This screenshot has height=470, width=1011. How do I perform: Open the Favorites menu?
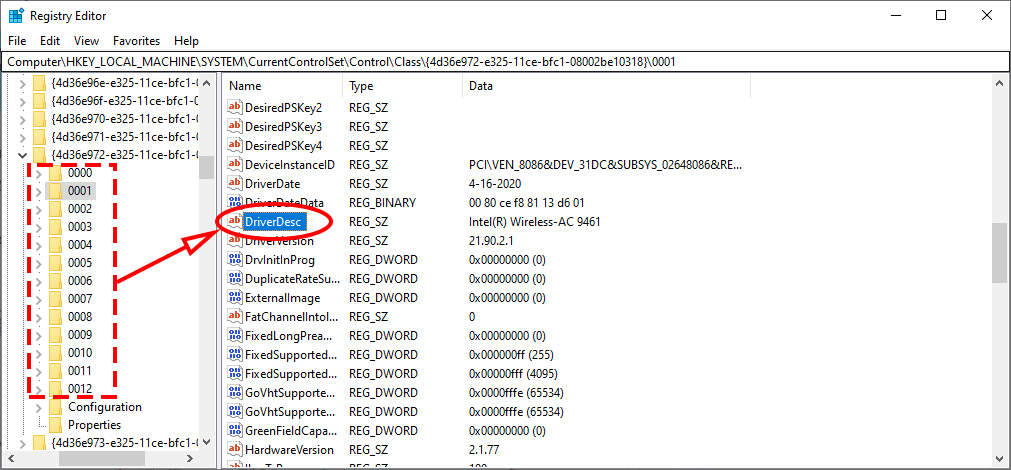coord(136,41)
